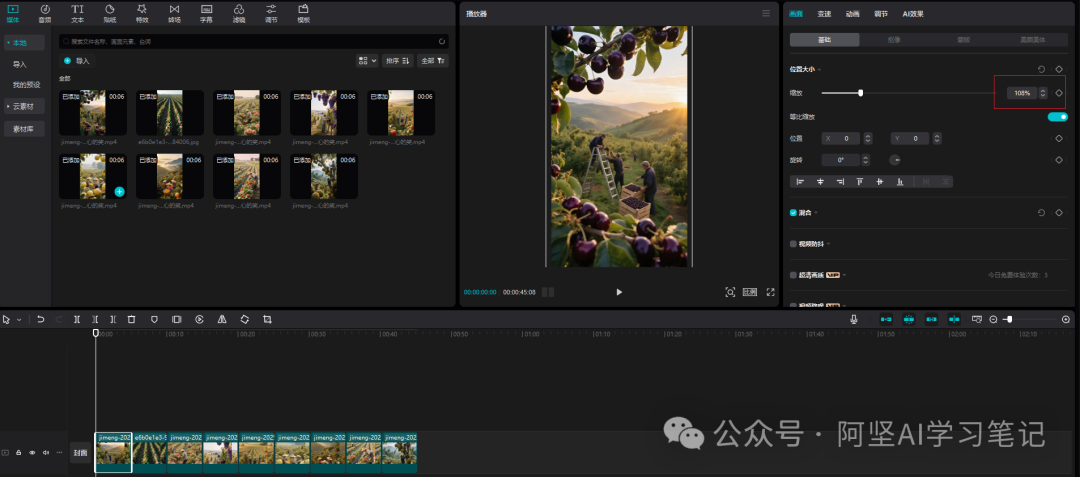Click the rotate icon in timeline toolbar

point(245,319)
